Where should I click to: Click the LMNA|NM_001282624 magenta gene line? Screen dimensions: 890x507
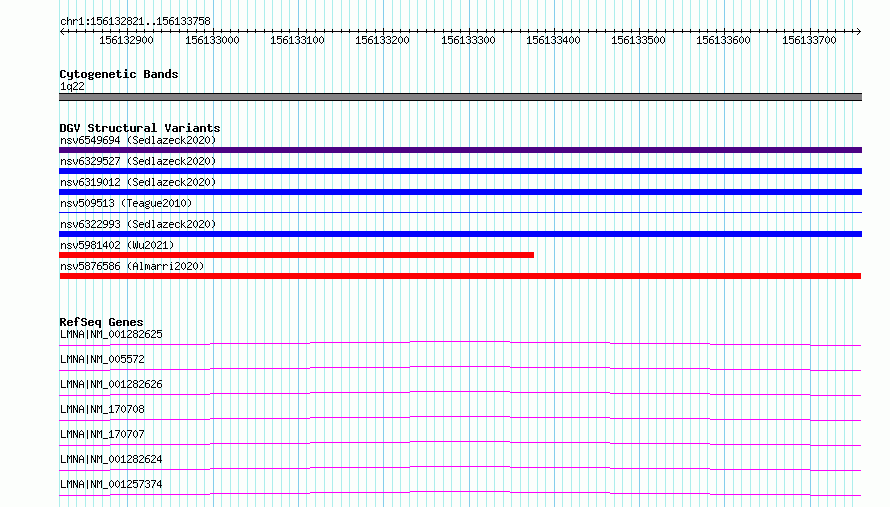click(x=460, y=468)
